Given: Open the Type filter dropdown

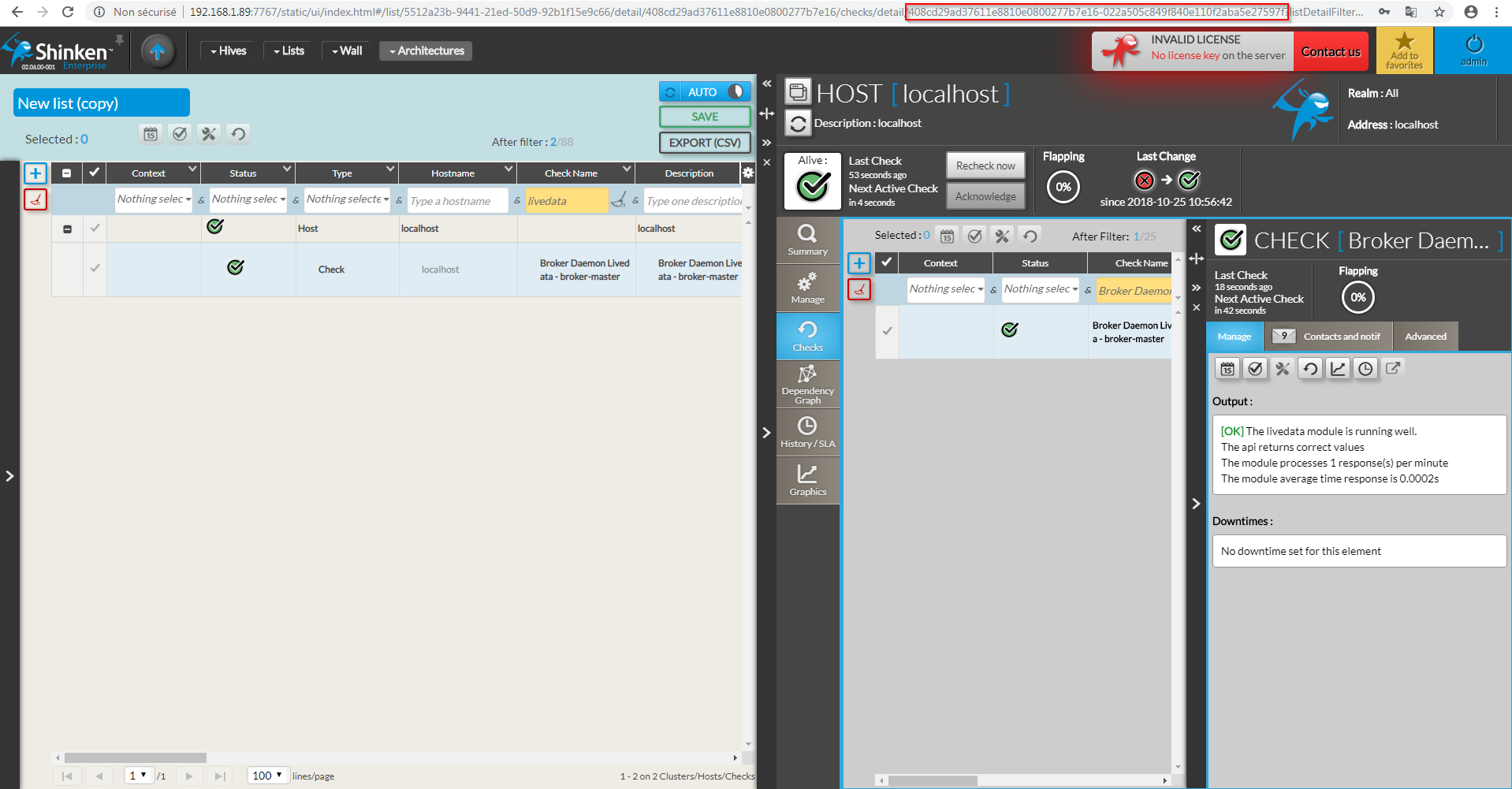Looking at the screenshot, I should point(347,199).
